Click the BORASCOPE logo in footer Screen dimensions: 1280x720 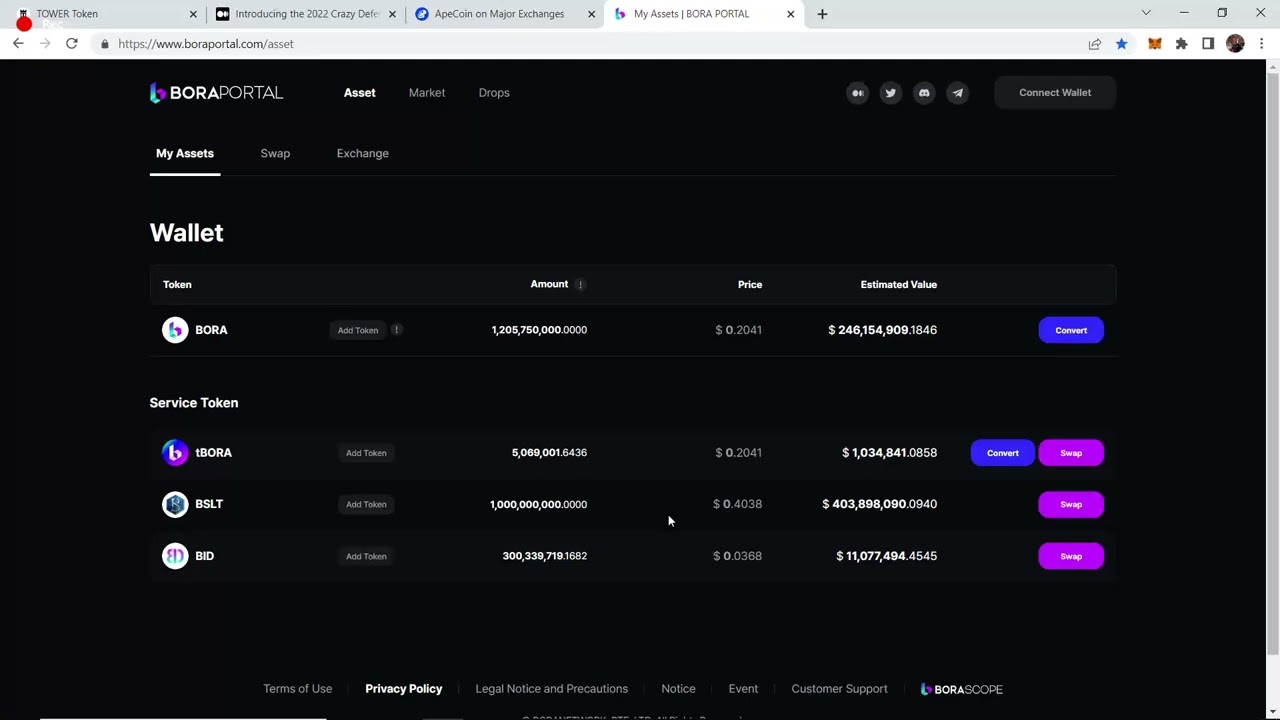tap(961, 689)
